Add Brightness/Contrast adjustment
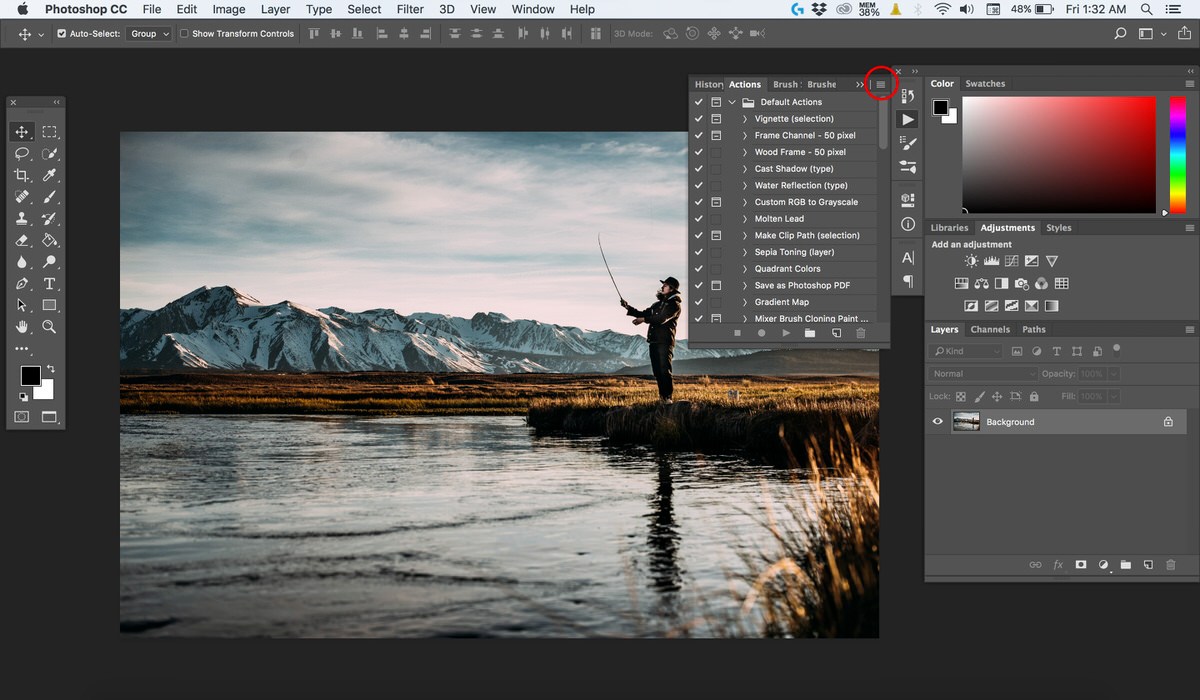 click(x=972, y=261)
